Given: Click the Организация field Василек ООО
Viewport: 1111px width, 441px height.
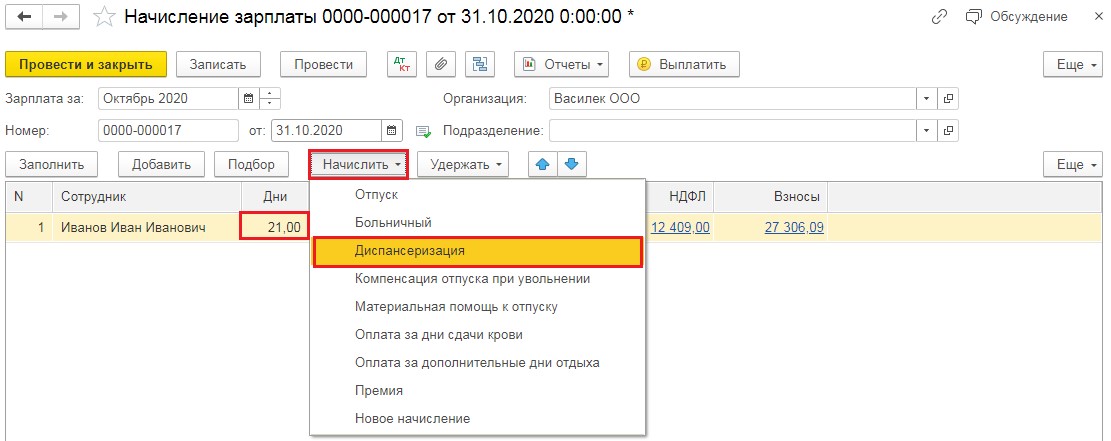Looking at the screenshot, I should 733,99.
